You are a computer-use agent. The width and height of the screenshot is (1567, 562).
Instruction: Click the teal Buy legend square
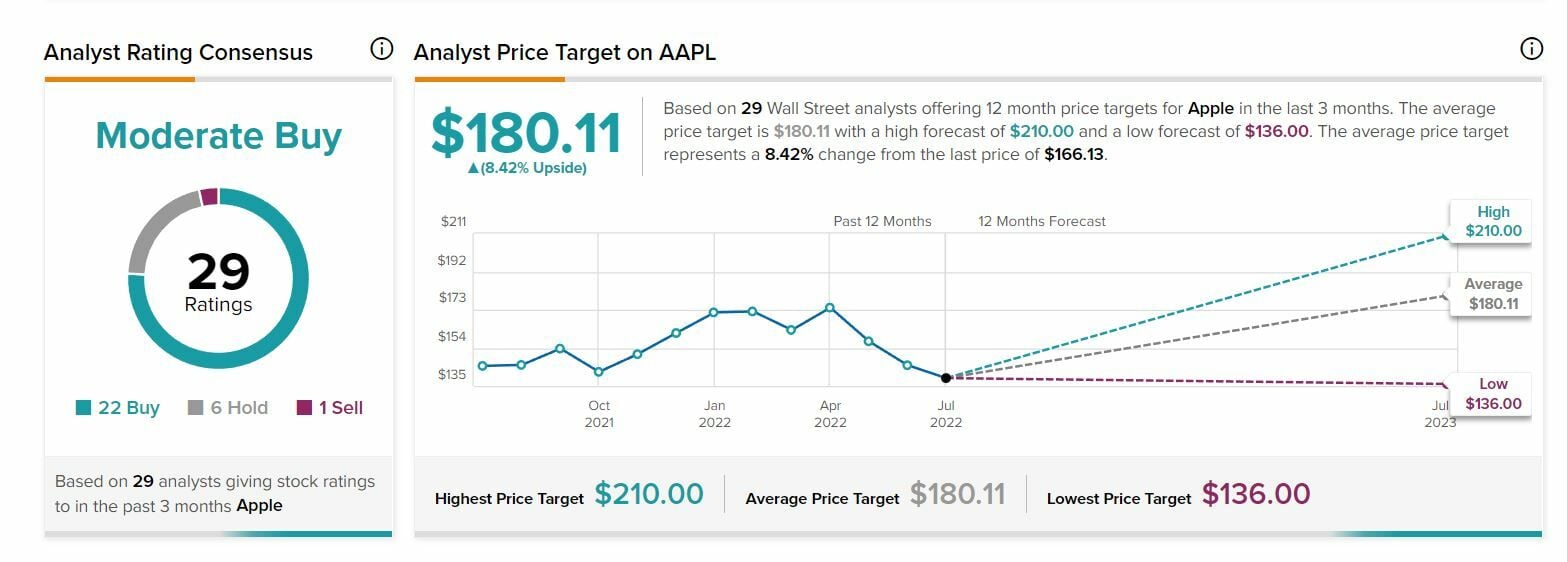(x=84, y=408)
